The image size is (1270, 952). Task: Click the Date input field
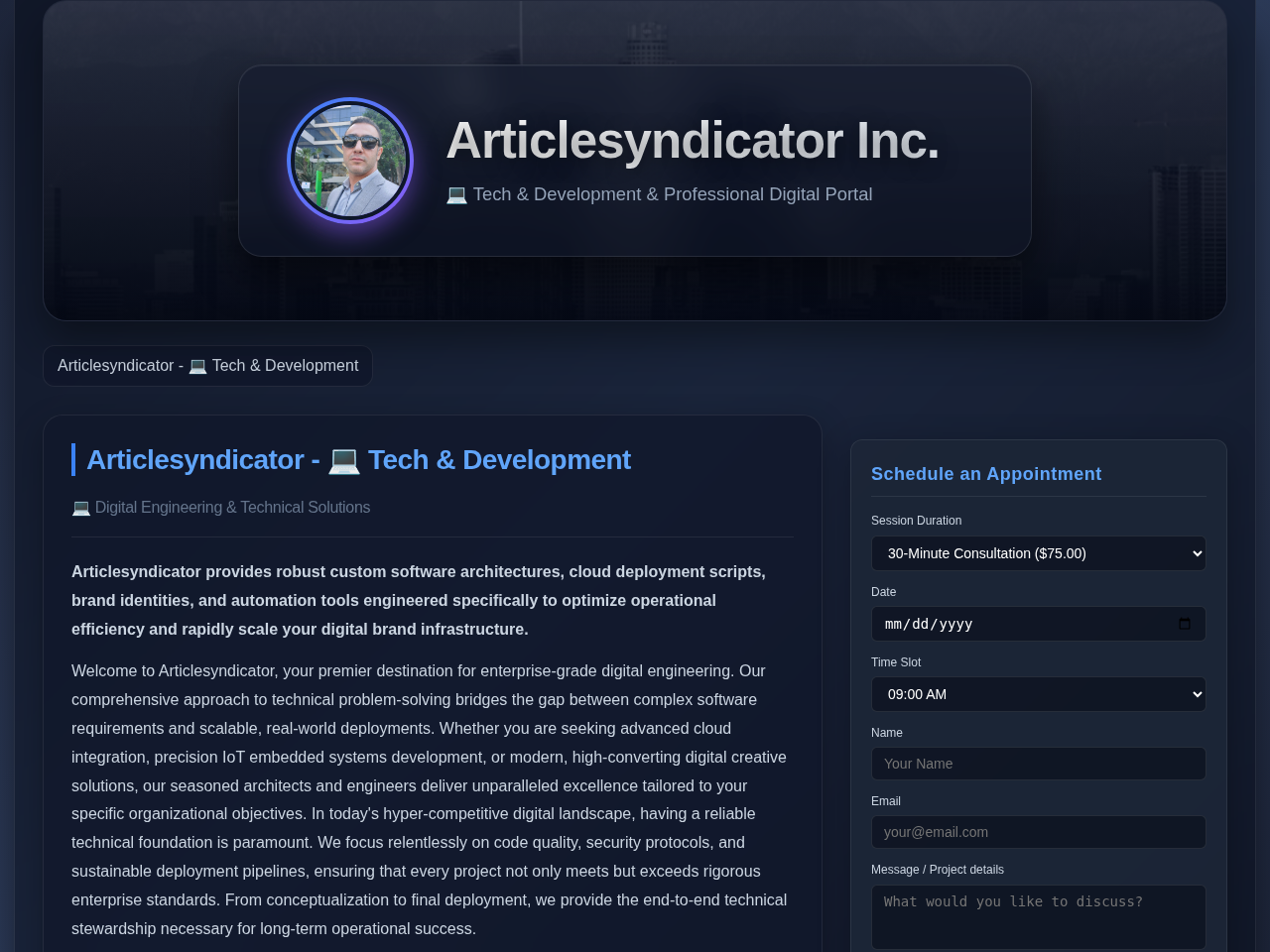click(1039, 624)
